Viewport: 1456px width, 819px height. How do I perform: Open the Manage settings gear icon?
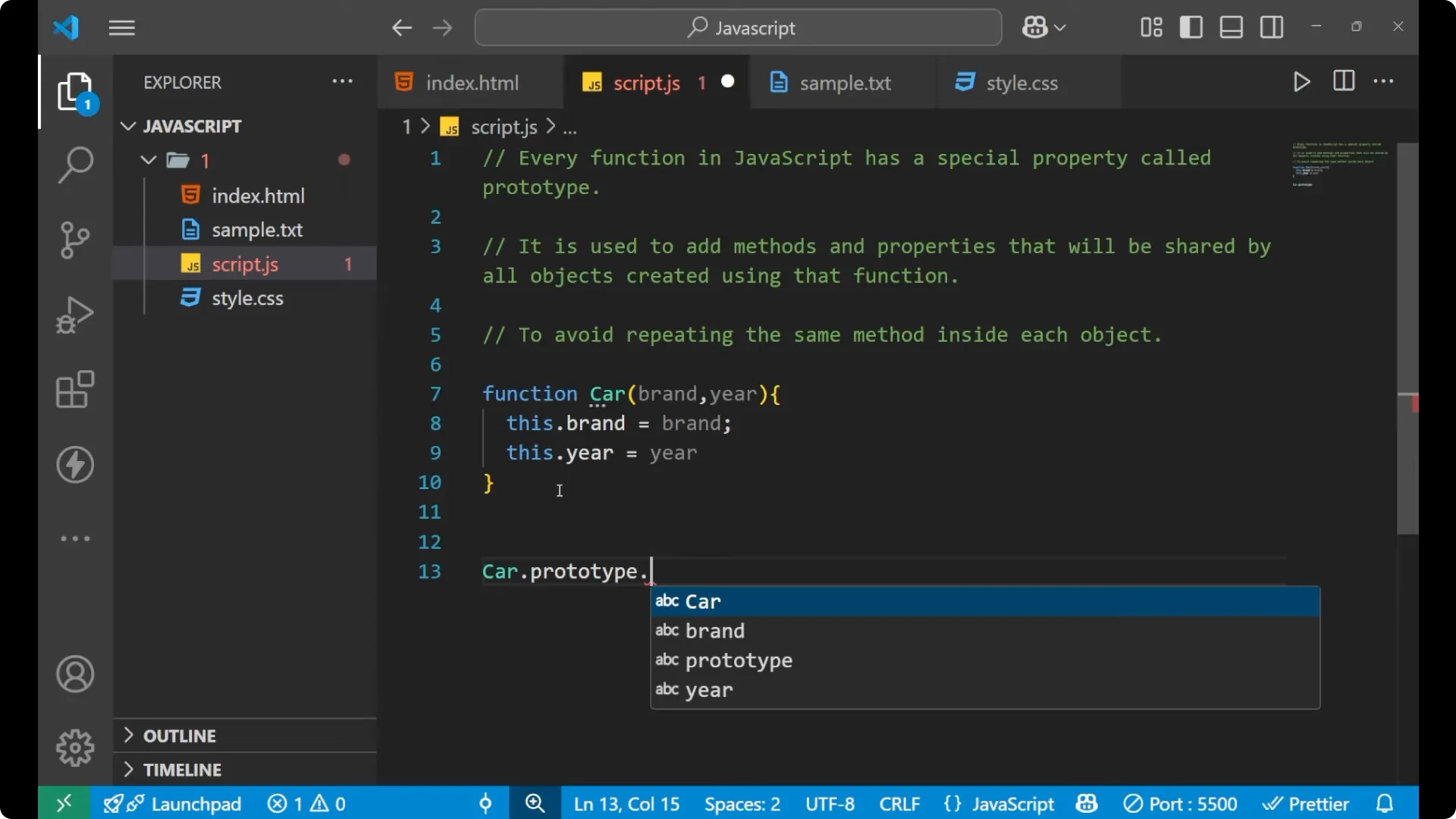tap(74, 747)
